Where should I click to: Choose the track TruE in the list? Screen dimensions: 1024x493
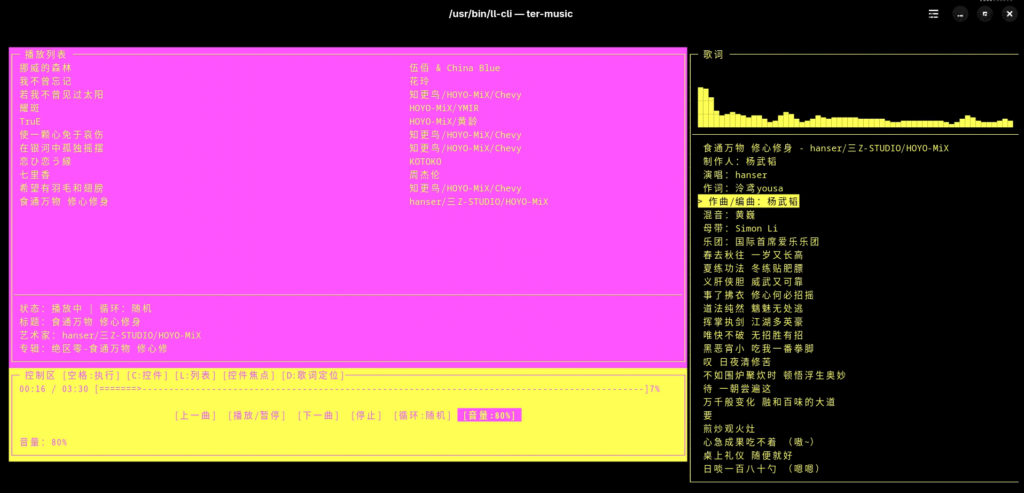click(x=30, y=121)
